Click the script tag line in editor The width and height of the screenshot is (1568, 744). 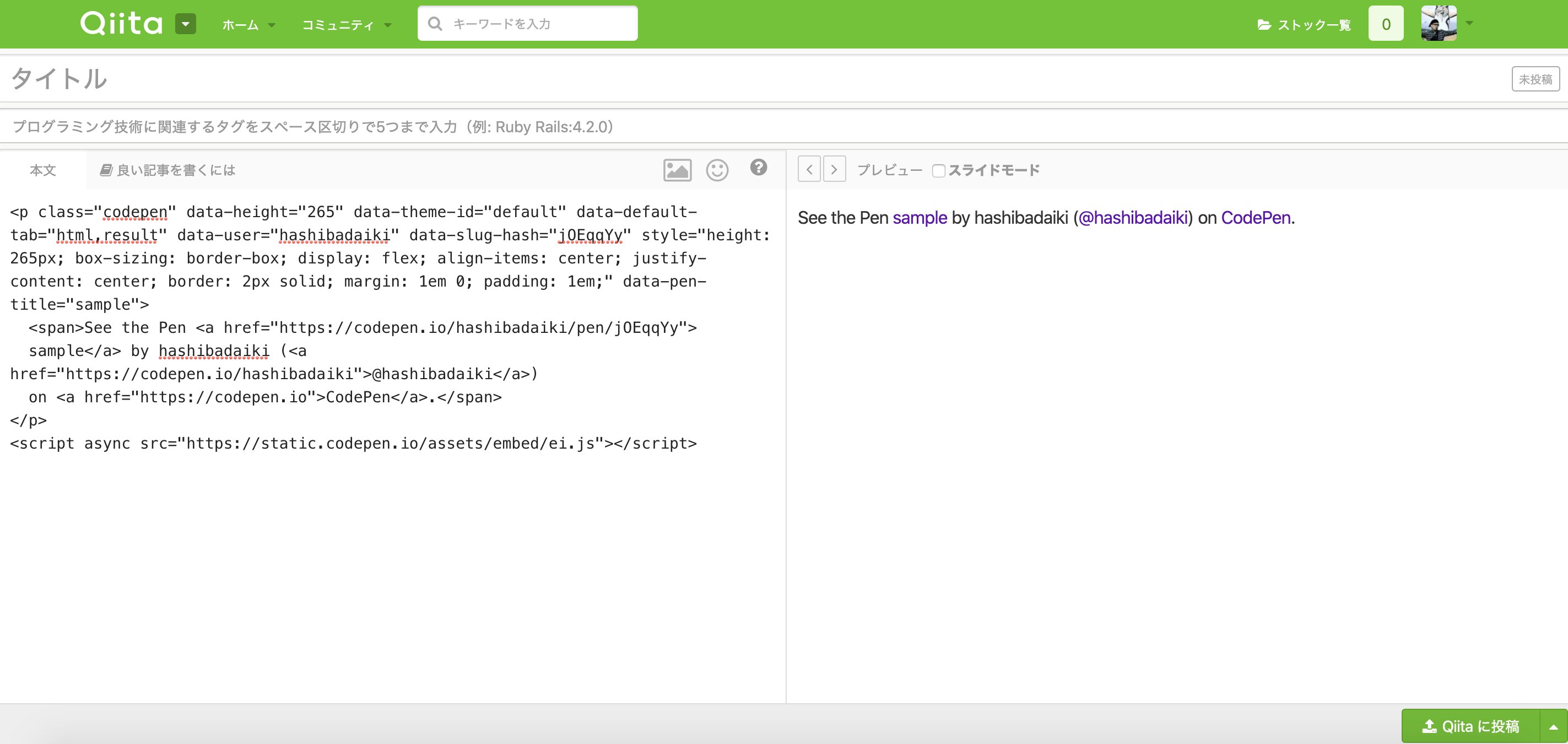coord(353,443)
